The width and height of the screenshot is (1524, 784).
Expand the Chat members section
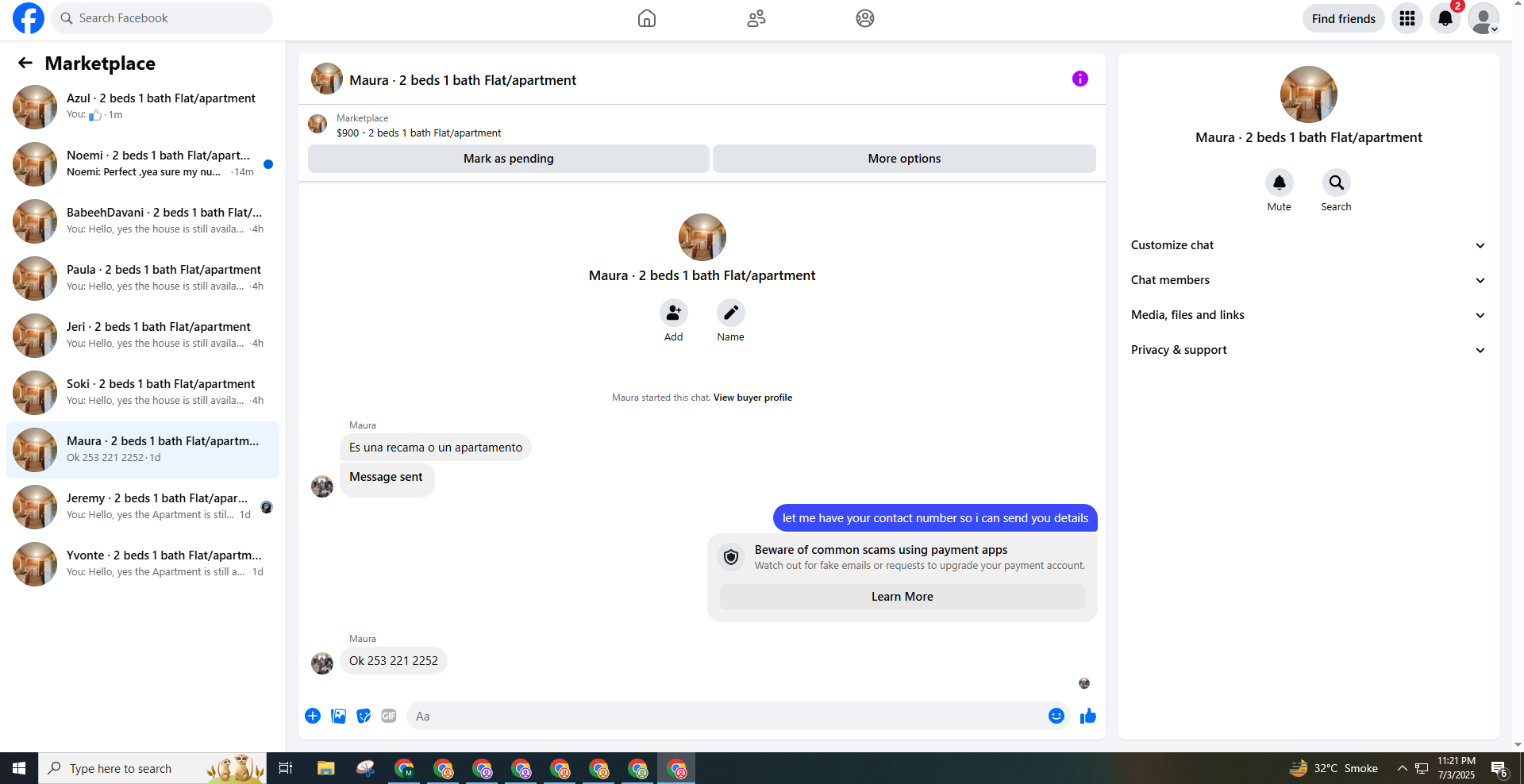(x=1308, y=280)
